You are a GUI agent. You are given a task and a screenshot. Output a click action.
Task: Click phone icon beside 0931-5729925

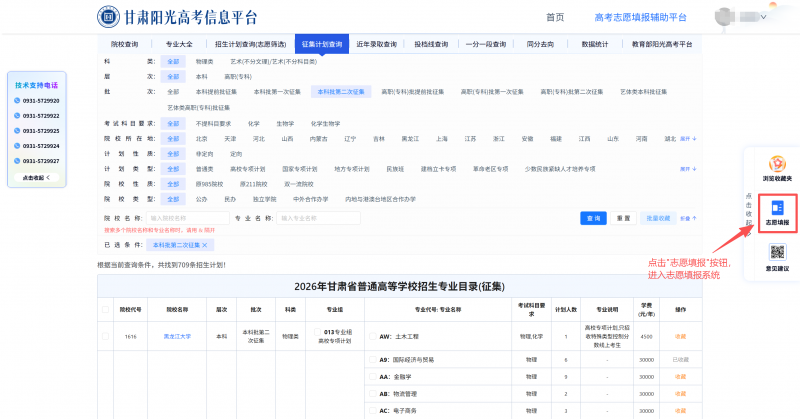pyautogui.click(x=17, y=131)
